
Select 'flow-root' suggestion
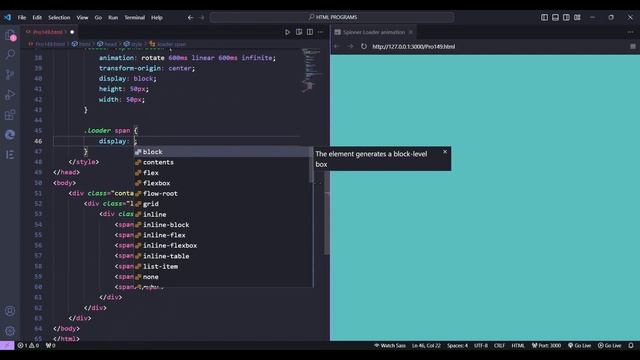click(x=223, y=193)
